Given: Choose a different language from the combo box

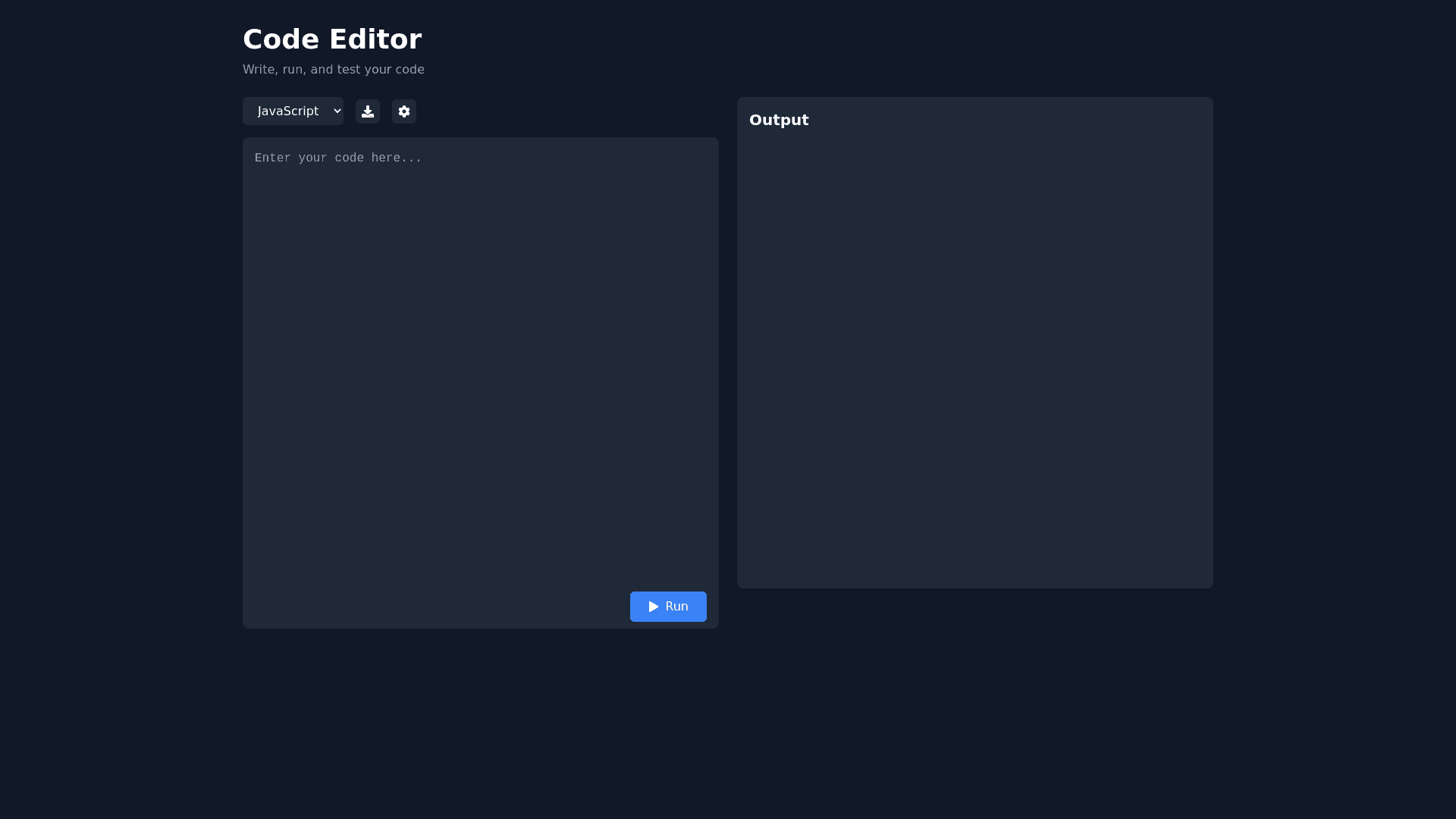Looking at the screenshot, I should (293, 111).
